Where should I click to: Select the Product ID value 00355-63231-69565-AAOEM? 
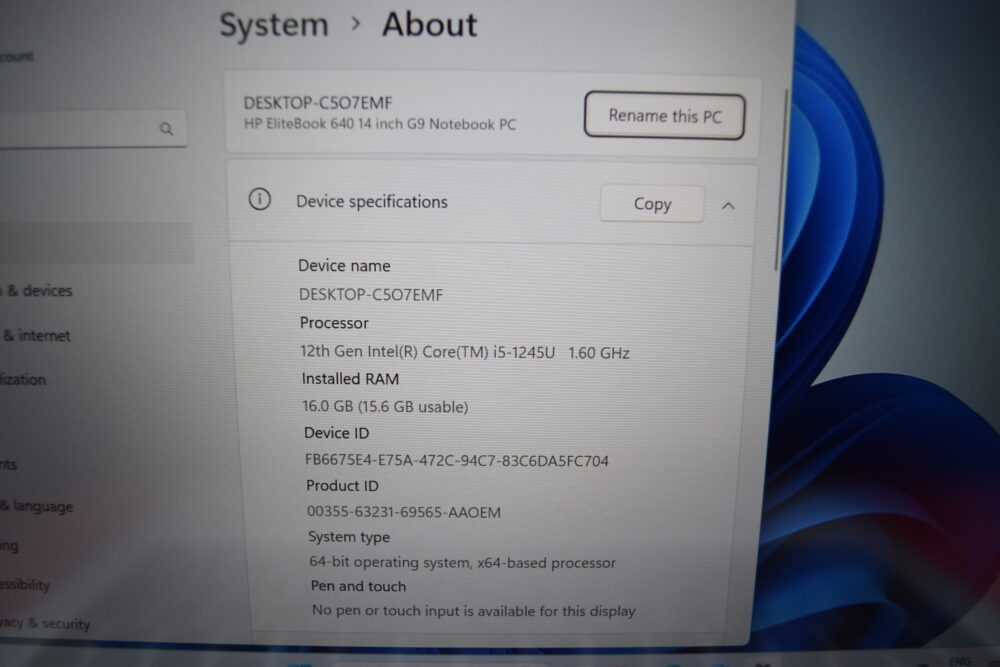coord(404,512)
